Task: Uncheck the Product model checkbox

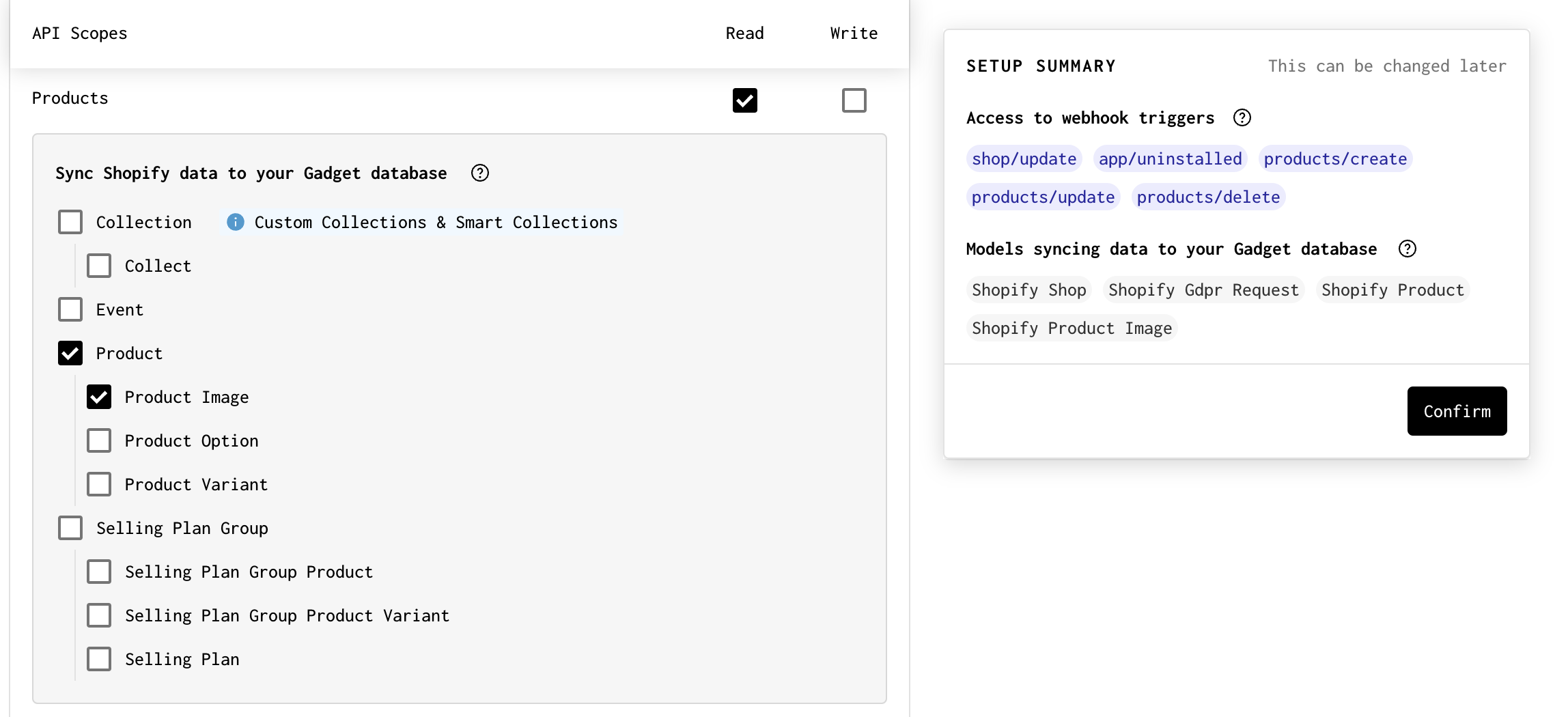Action: (x=70, y=353)
